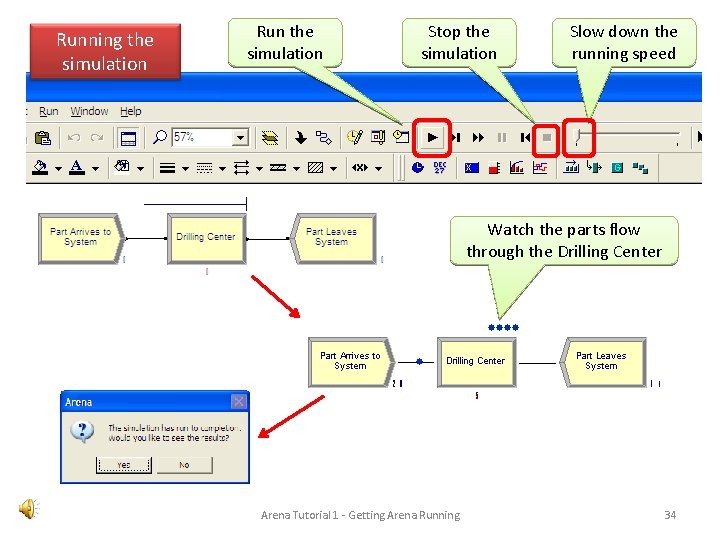Open the Window menu
Screen dimensions: 720x540
[89, 111]
